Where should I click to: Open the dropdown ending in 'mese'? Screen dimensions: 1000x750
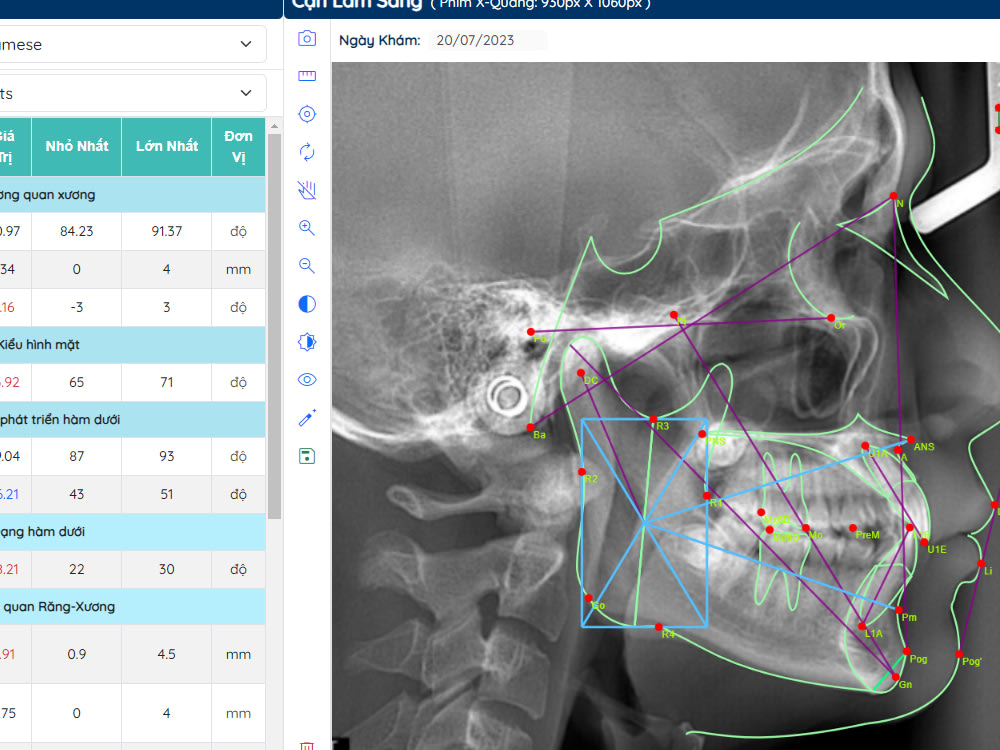tap(133, 44)
